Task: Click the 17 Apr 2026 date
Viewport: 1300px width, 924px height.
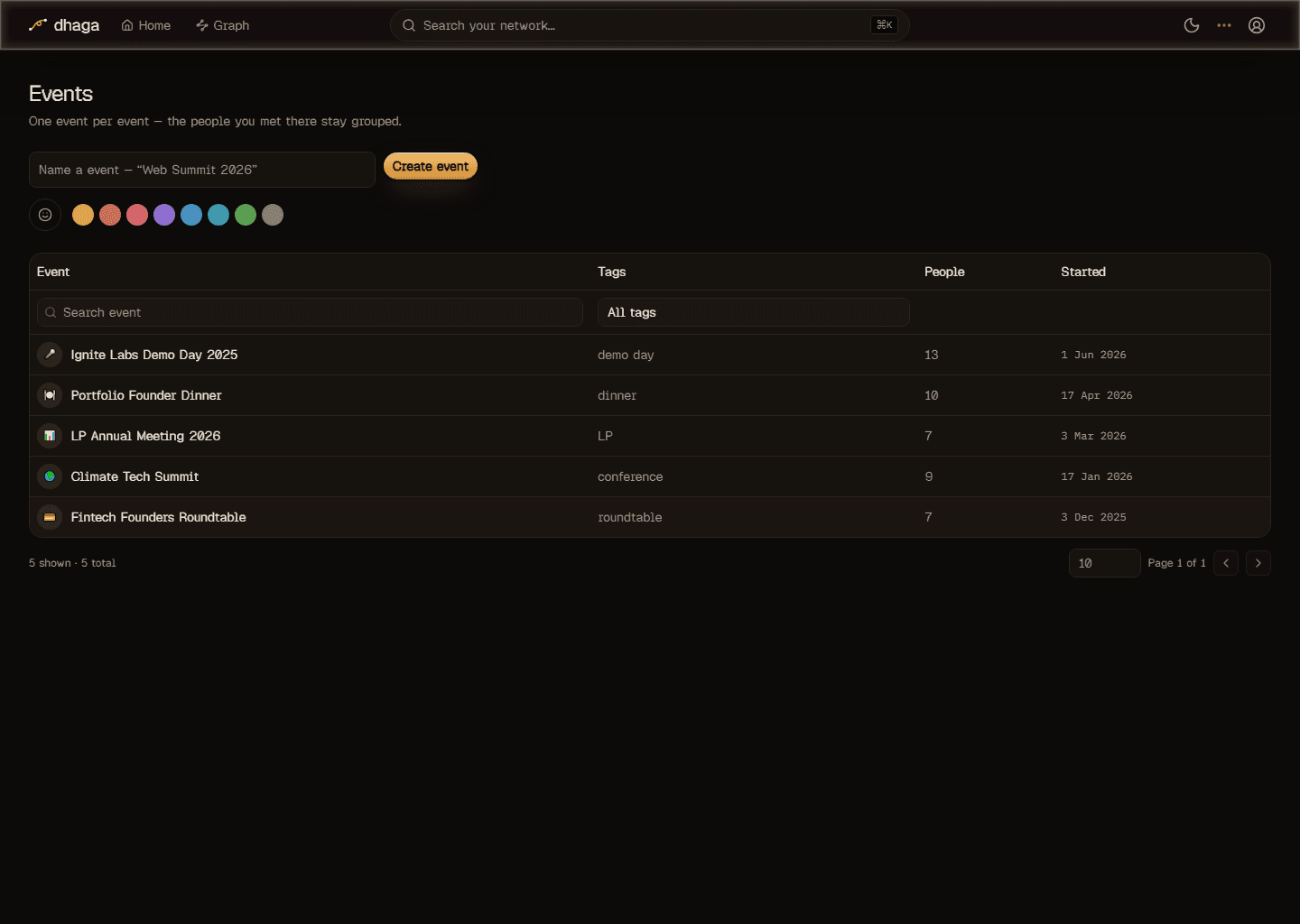Action: pyautogui.click(x=1097, y=395)
